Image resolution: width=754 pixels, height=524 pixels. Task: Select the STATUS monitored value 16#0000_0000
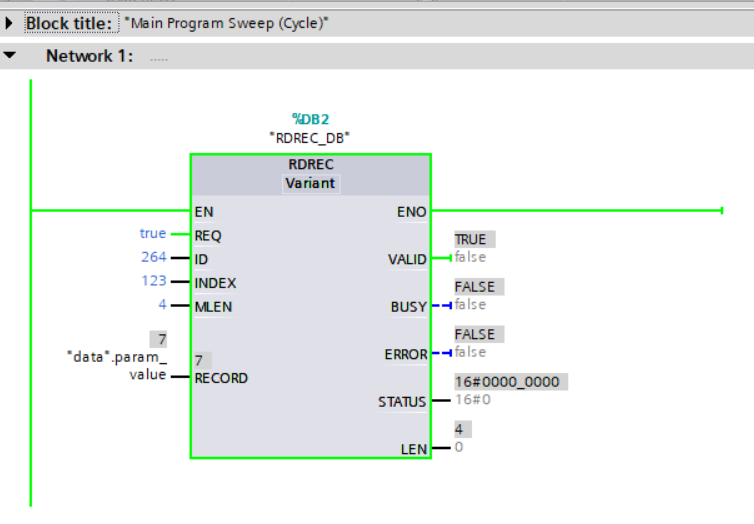tap(512, 382)
